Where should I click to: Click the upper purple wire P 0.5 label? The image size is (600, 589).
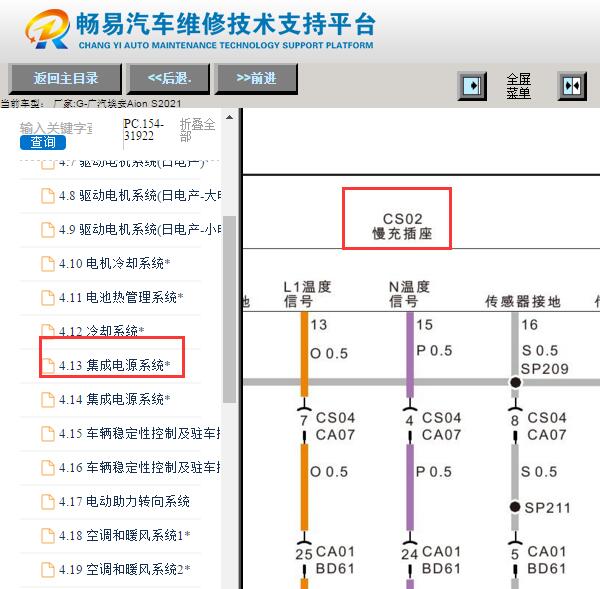pos(434,351)
